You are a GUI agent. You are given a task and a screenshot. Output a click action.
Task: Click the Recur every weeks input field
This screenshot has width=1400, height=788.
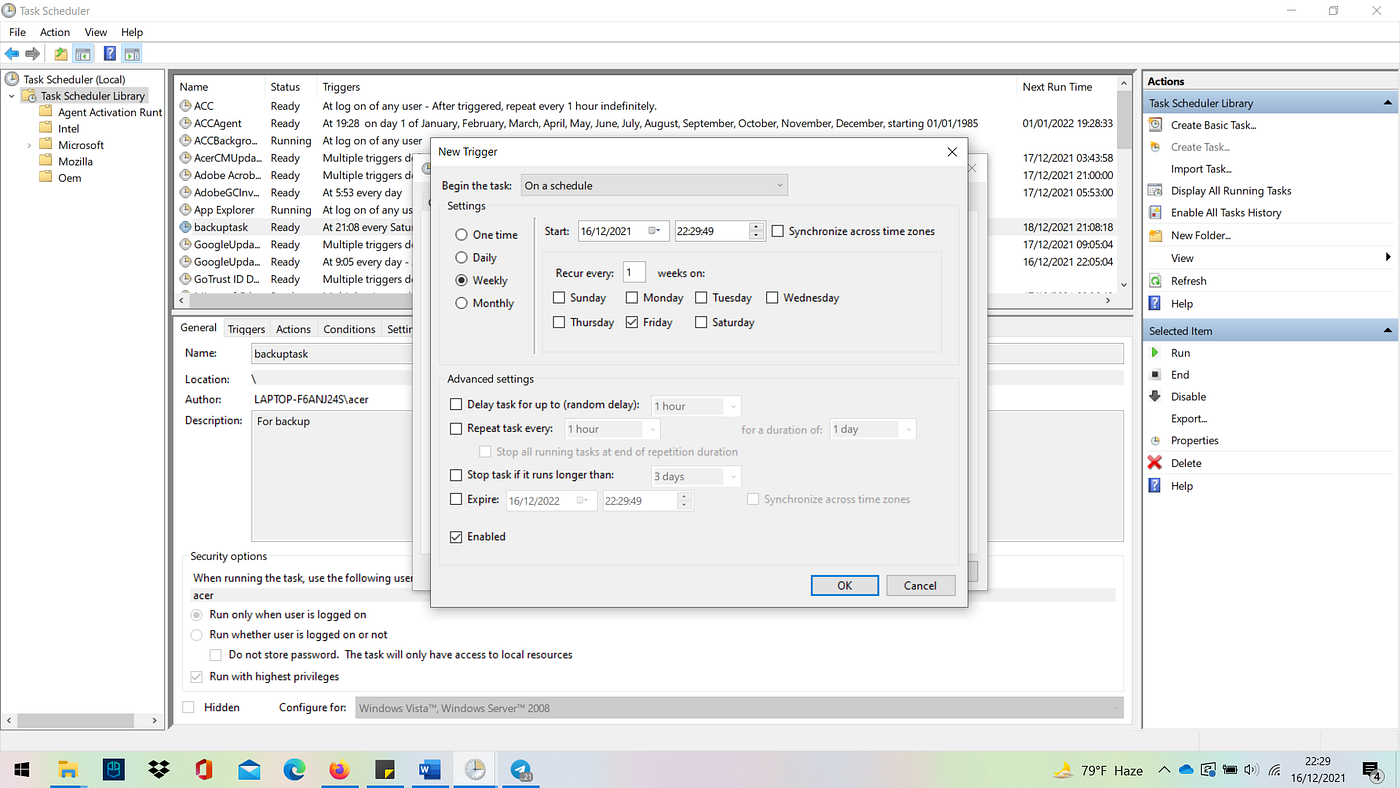[634, 271]
